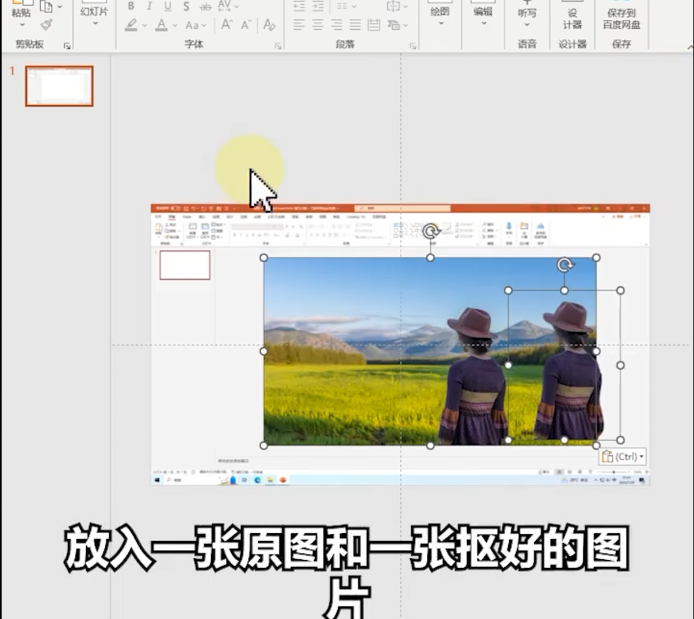This screenshot has height=619, width=694.
Task: Open the Paste Options (Ctrl) button
Action: coord(622,457)
